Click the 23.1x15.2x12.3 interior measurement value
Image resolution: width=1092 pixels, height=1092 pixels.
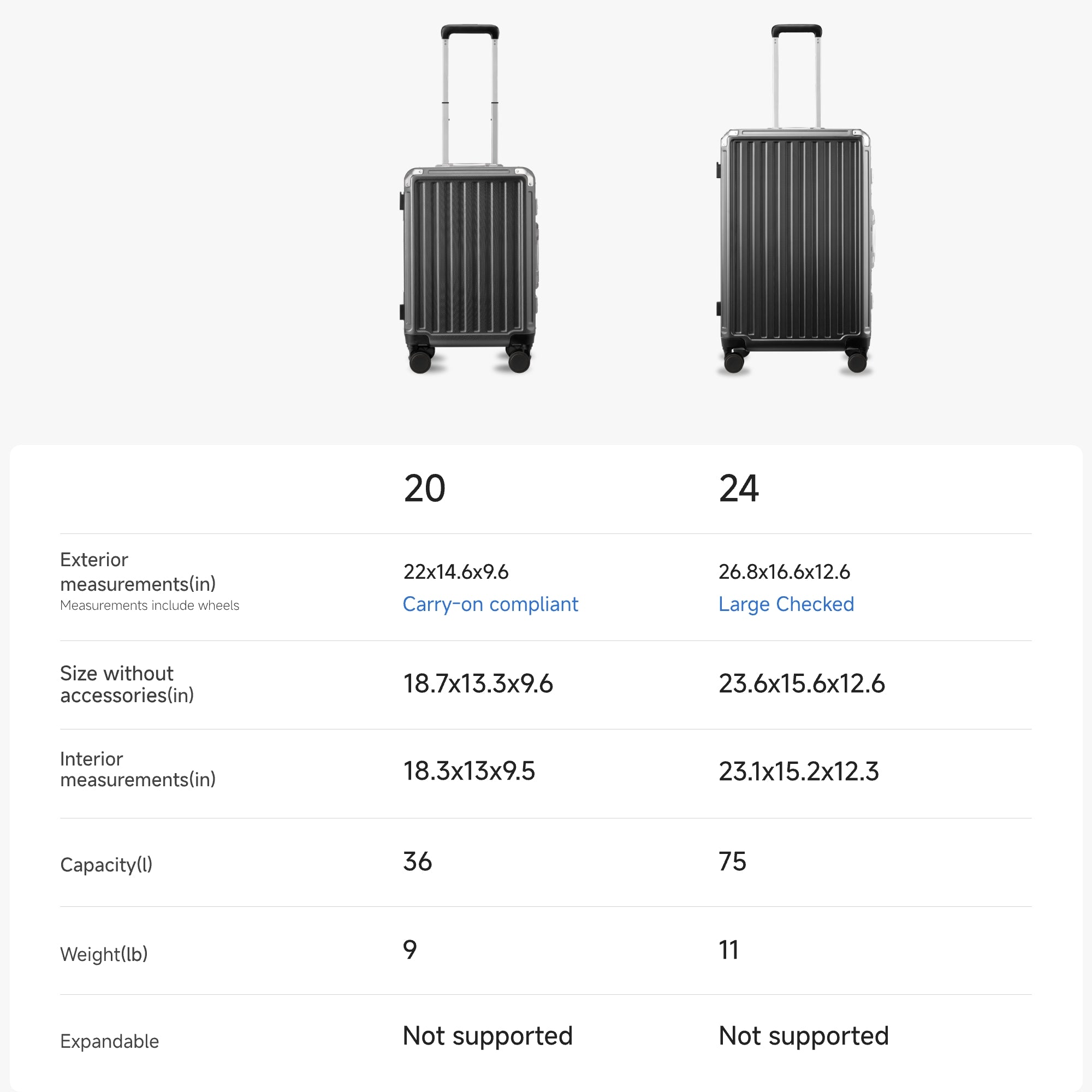[x=798, y=771]
